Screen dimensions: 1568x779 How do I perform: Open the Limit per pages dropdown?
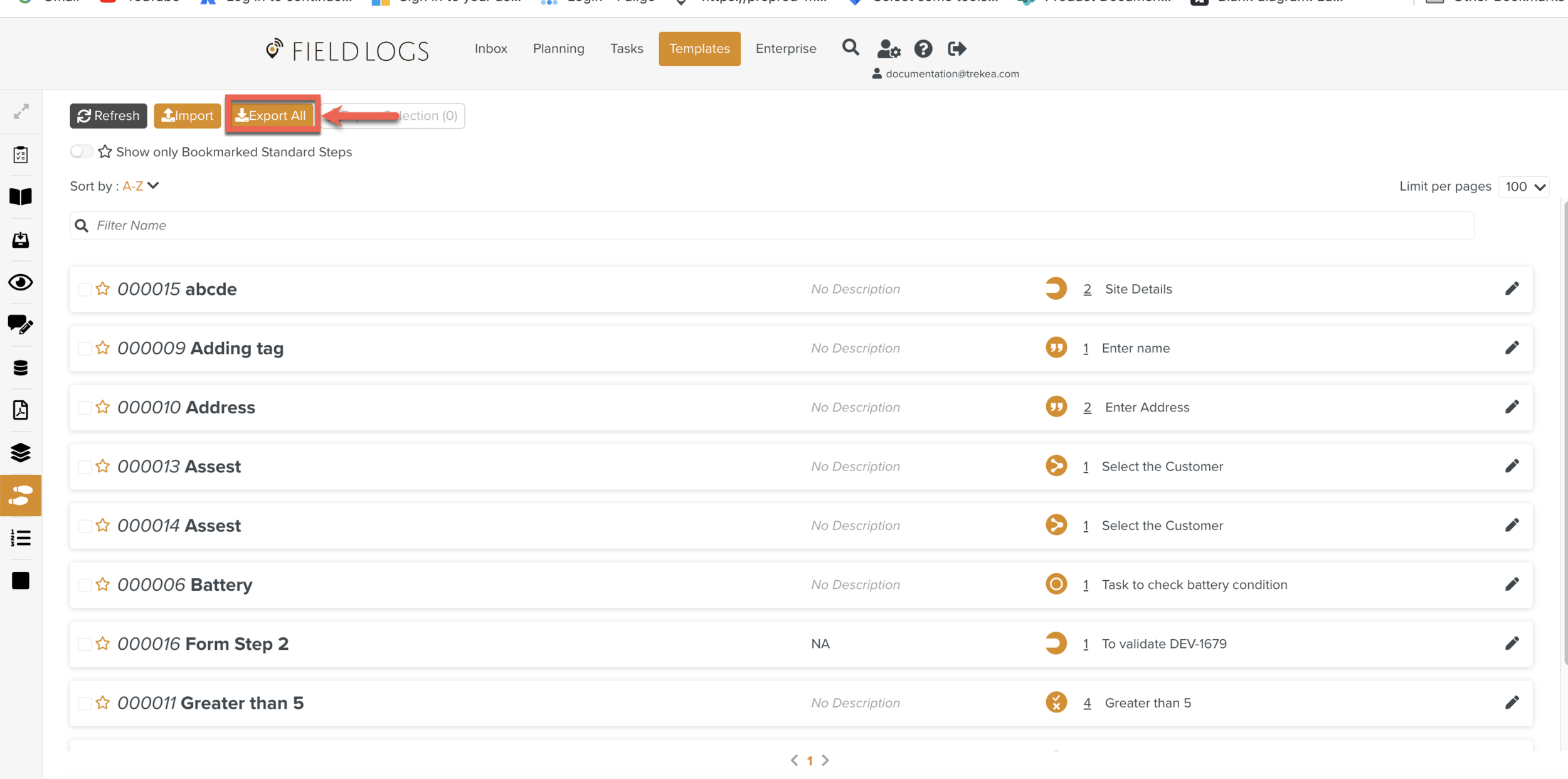click(x=1523, y=187)
